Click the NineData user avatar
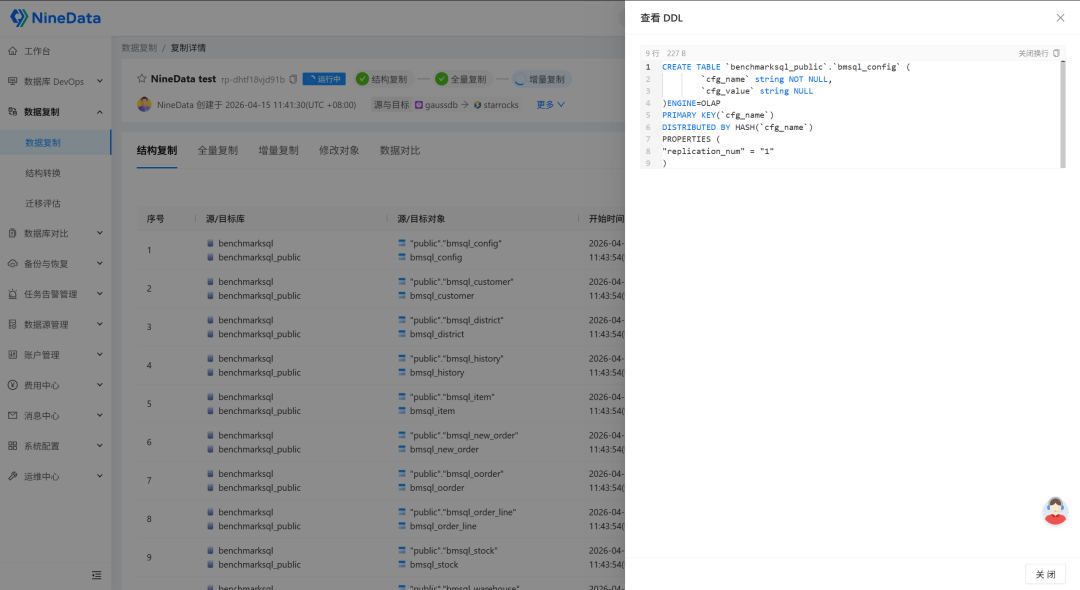This screenshot has width=1080, height=590. pyautogui.click(x=144, y=104)
